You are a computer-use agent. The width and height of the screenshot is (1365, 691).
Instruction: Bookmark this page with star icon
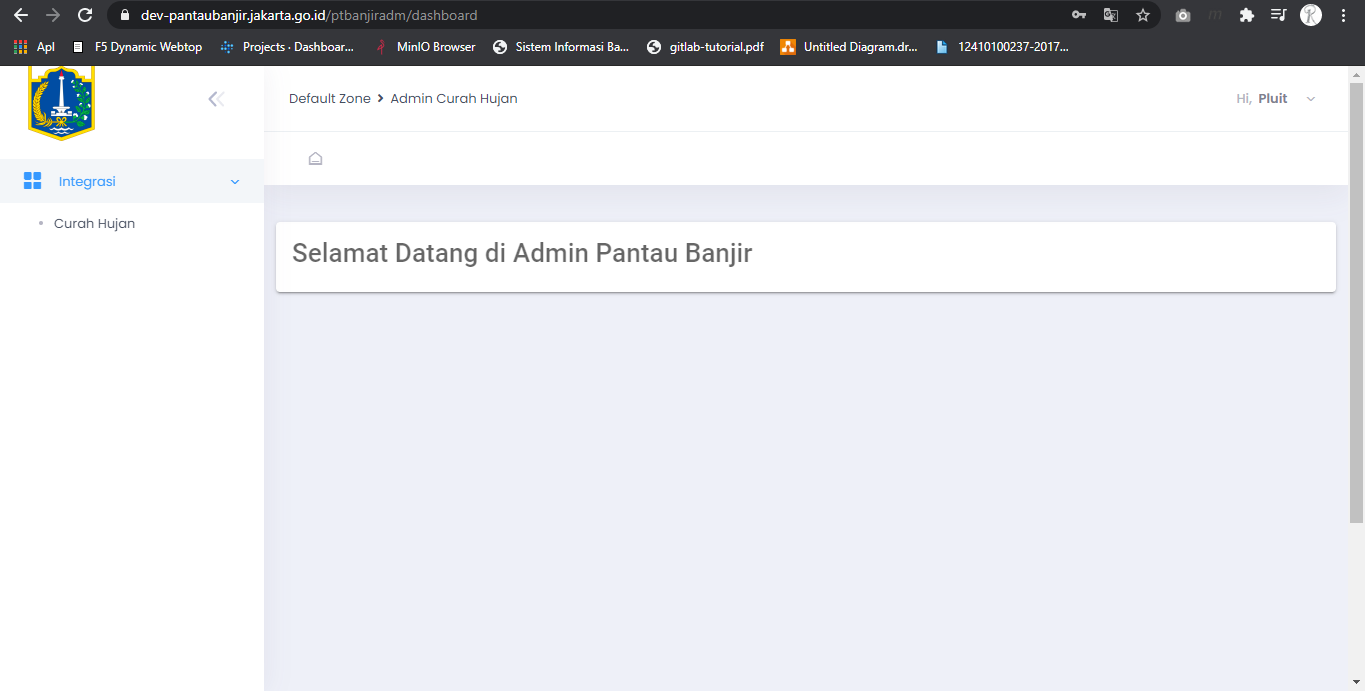tap(1142, 15)
